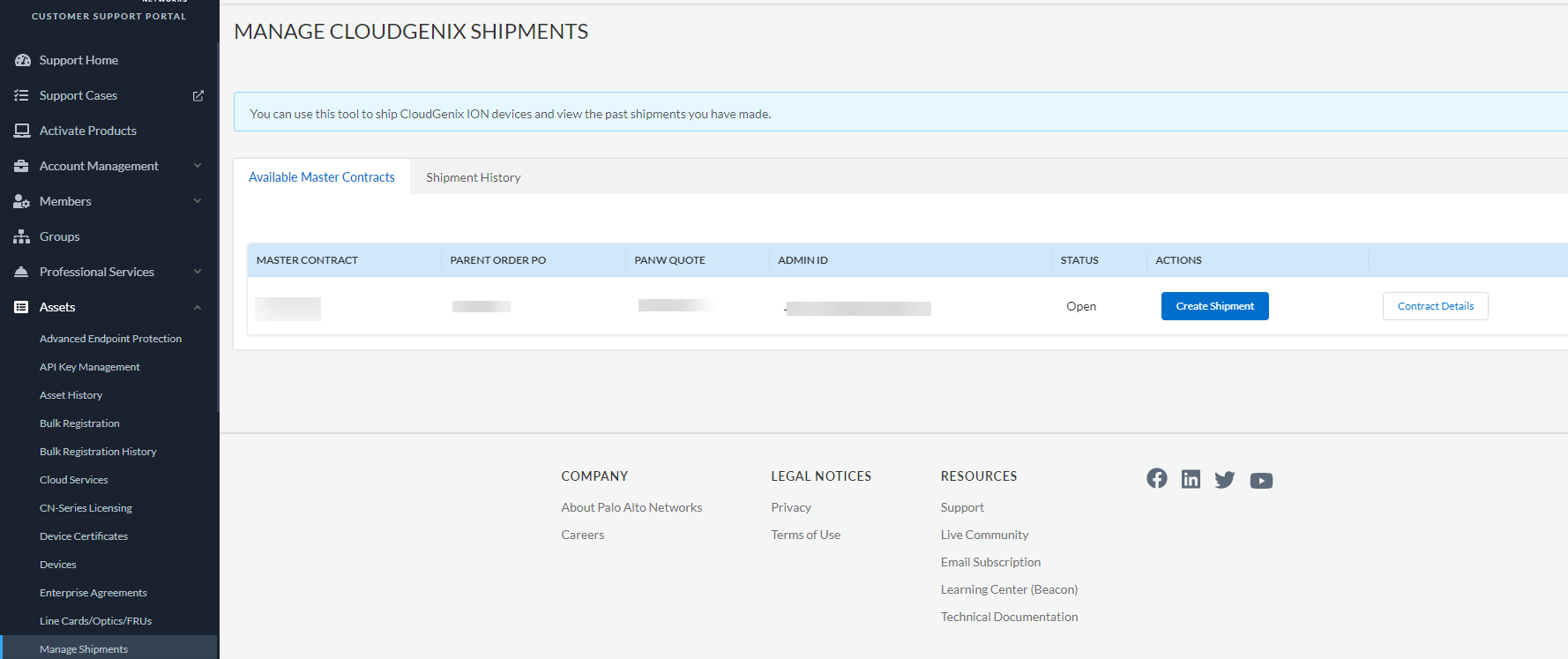1568x659 pixels.
Task: Open the LinkedIn social icon
Action: [1191, 479]
